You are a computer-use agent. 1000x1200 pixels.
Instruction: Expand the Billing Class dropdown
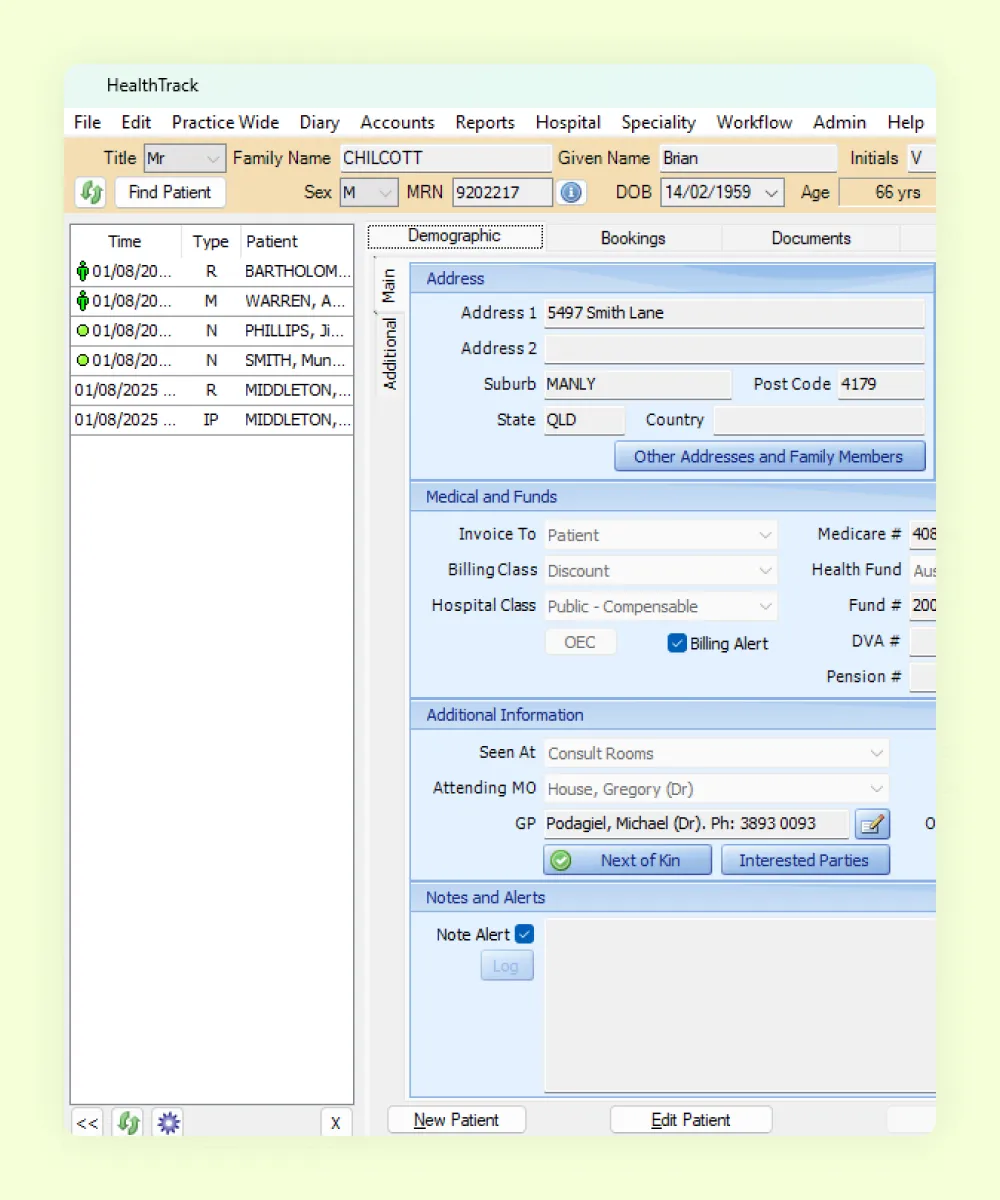[766, 571]
